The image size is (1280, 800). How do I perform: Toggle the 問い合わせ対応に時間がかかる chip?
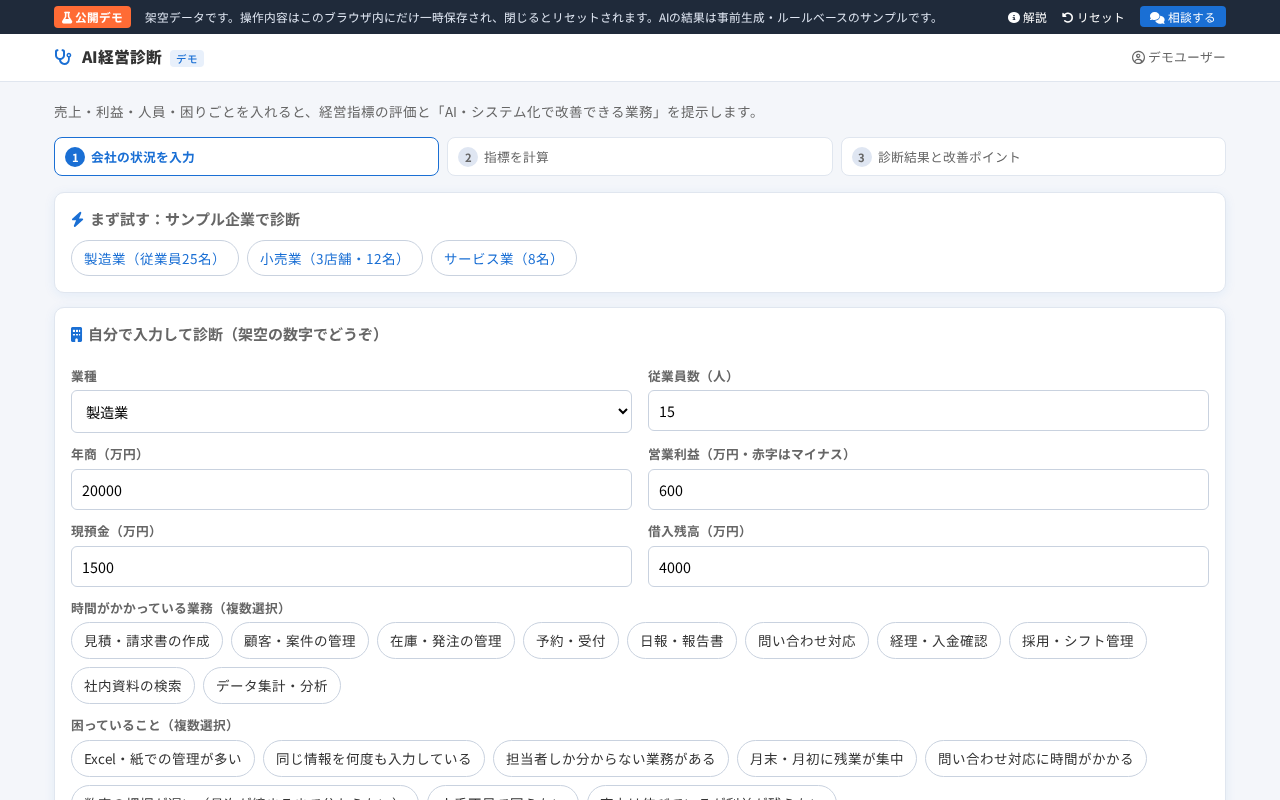click(x=1036, y=759)
